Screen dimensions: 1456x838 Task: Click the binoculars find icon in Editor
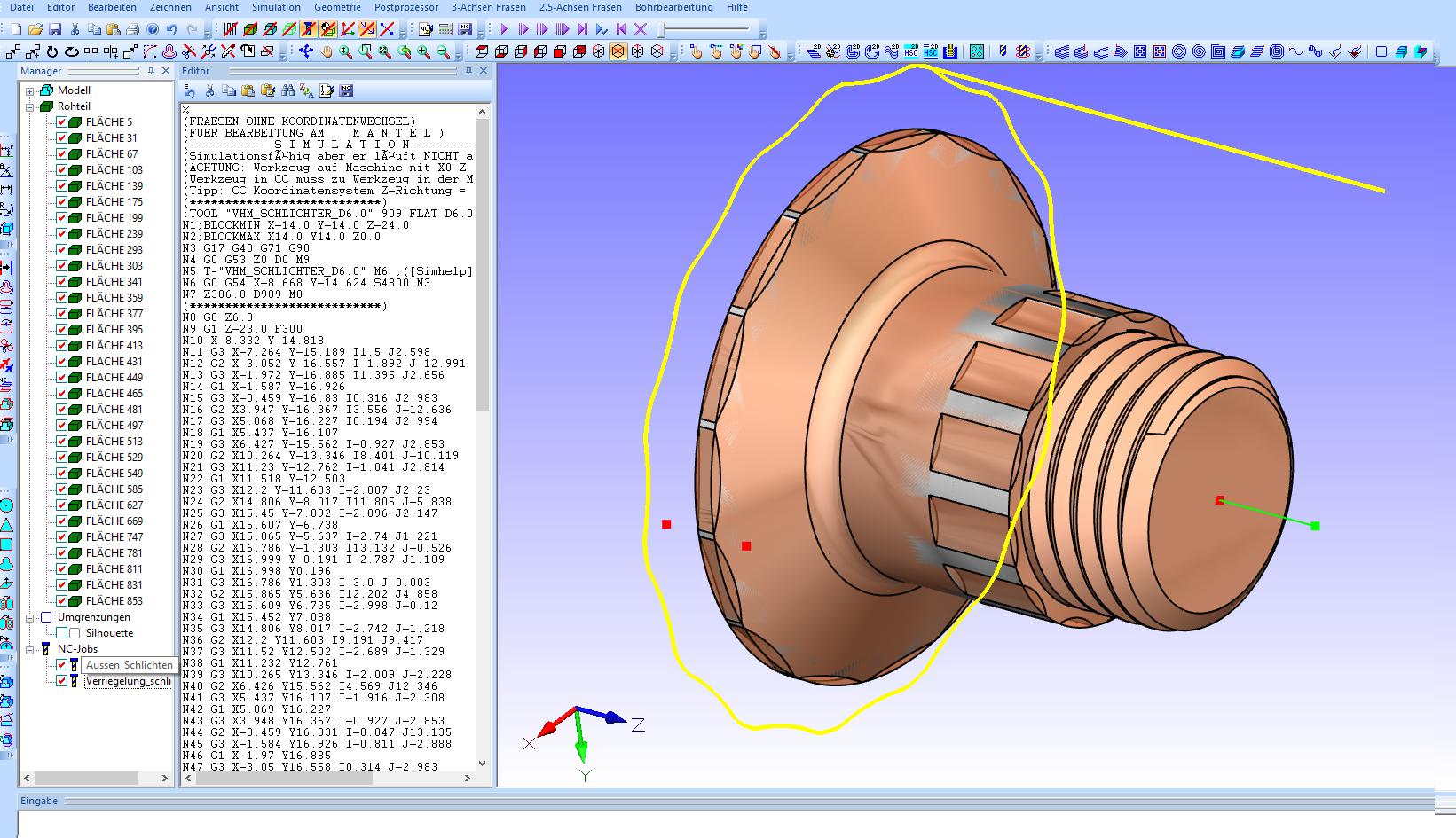pyautogui.click(x=287, y=90)
